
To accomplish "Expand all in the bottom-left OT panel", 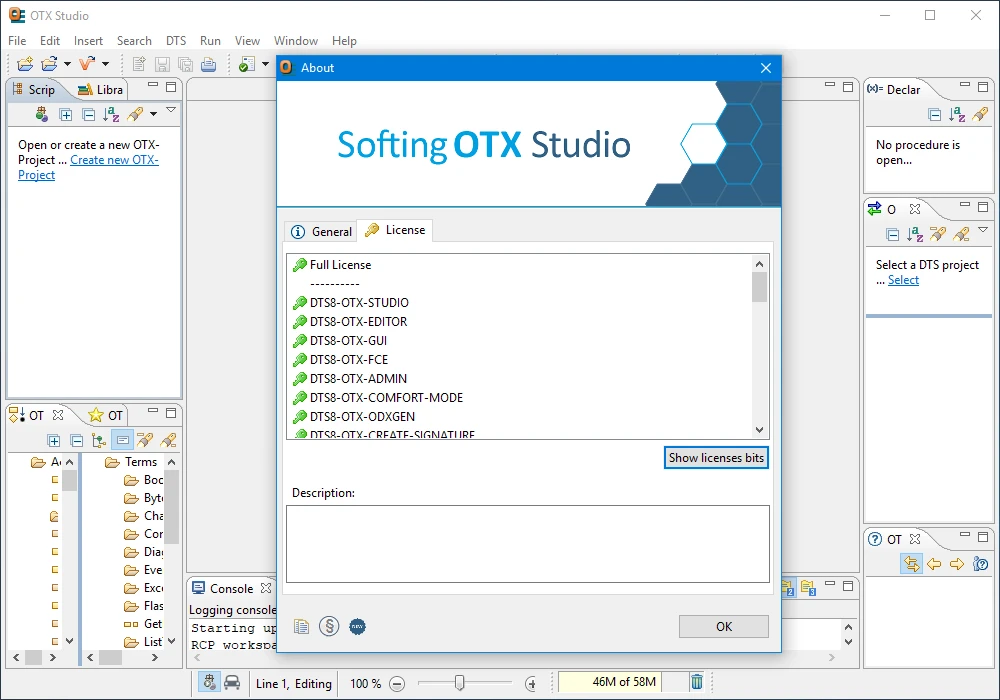I will tap(54, 440).
